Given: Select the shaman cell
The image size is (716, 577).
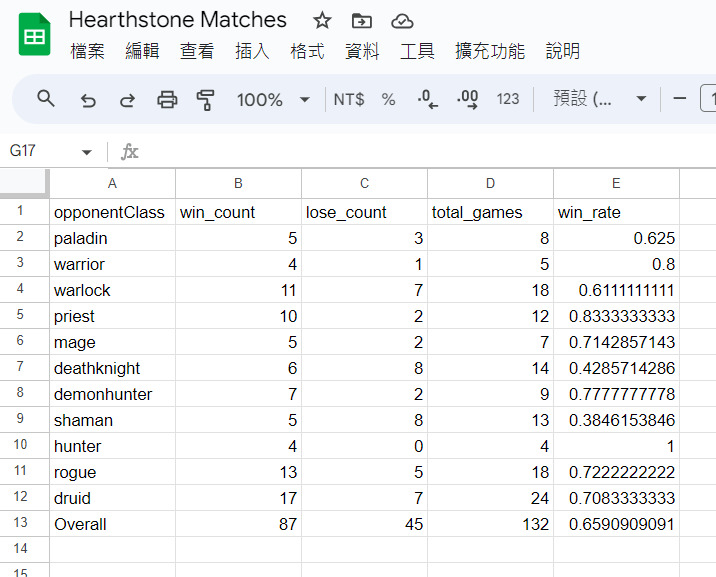Looking at the screenshot, I should pyautogui.click(x=112, y=420).
